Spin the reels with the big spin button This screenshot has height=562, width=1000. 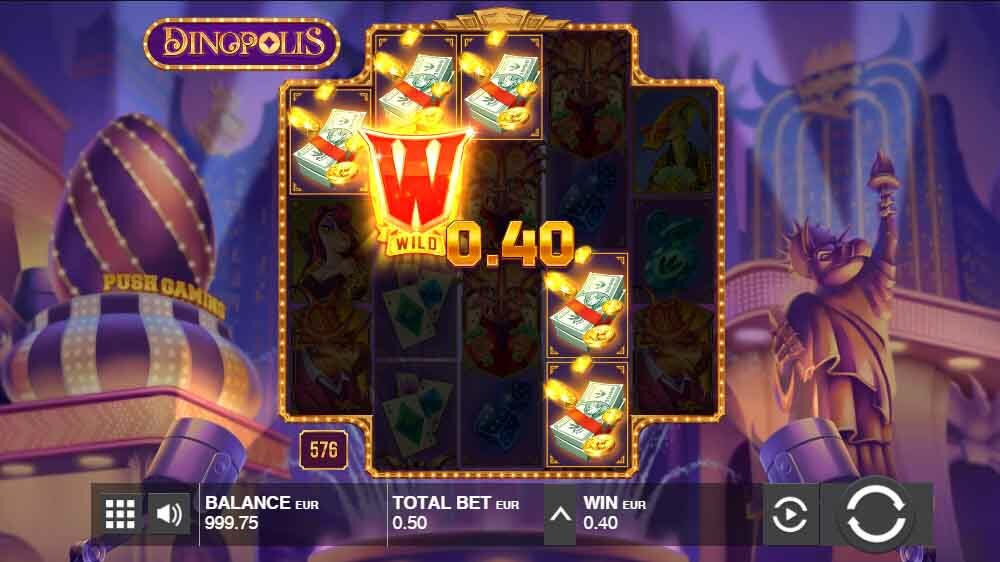(876, 514)
